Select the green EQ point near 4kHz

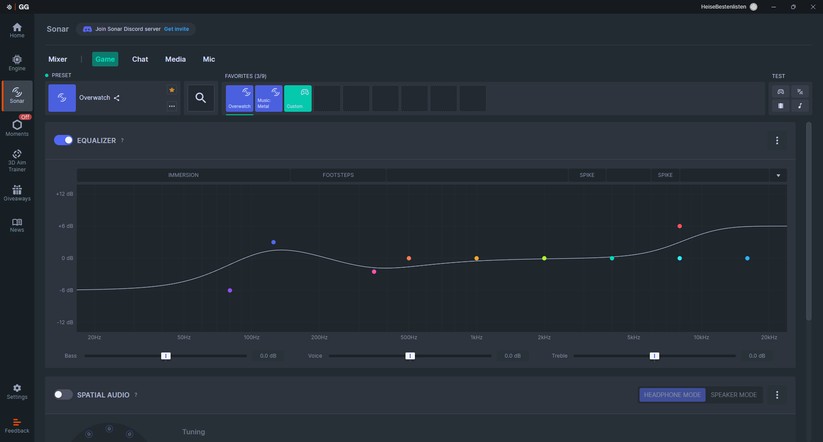(x=612, y=258)
